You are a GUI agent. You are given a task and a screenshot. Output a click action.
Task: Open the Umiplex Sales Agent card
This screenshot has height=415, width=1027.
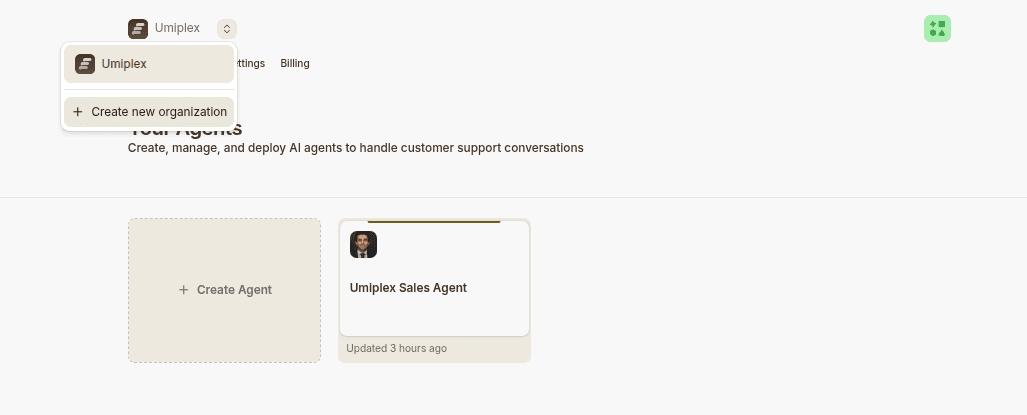[434, 290]
